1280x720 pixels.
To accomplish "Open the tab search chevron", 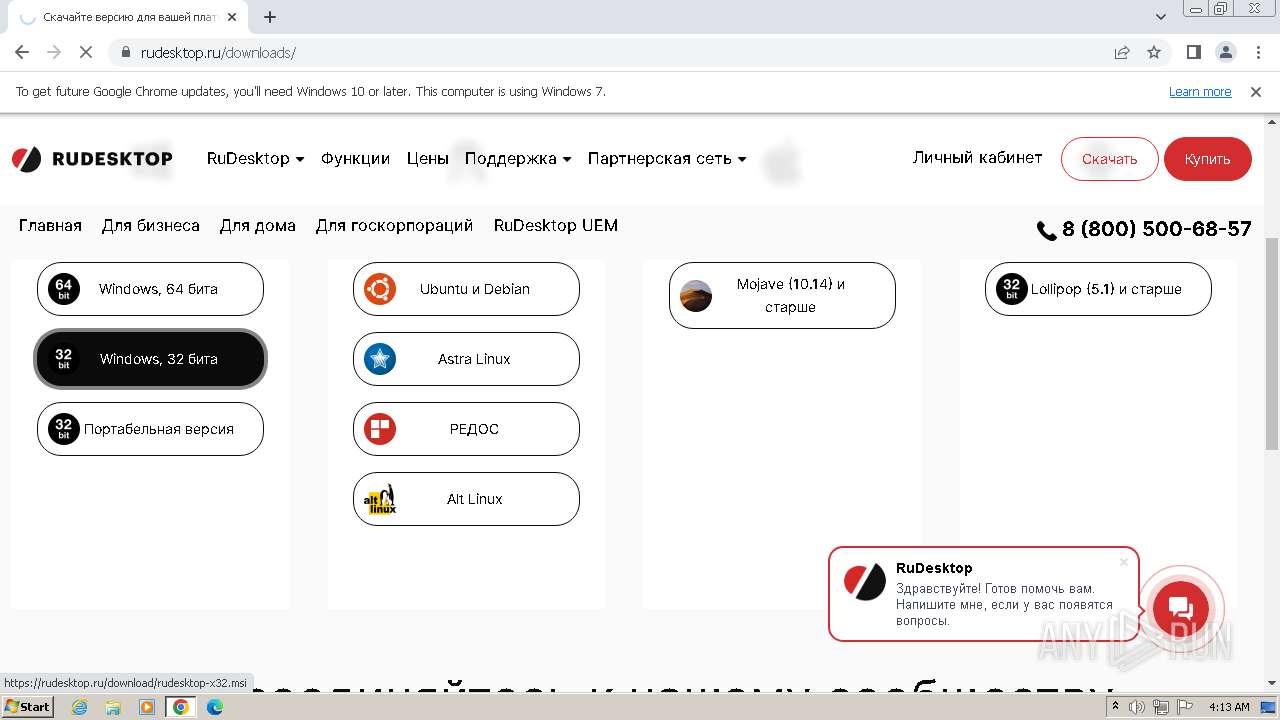I will pos(1161,17).
